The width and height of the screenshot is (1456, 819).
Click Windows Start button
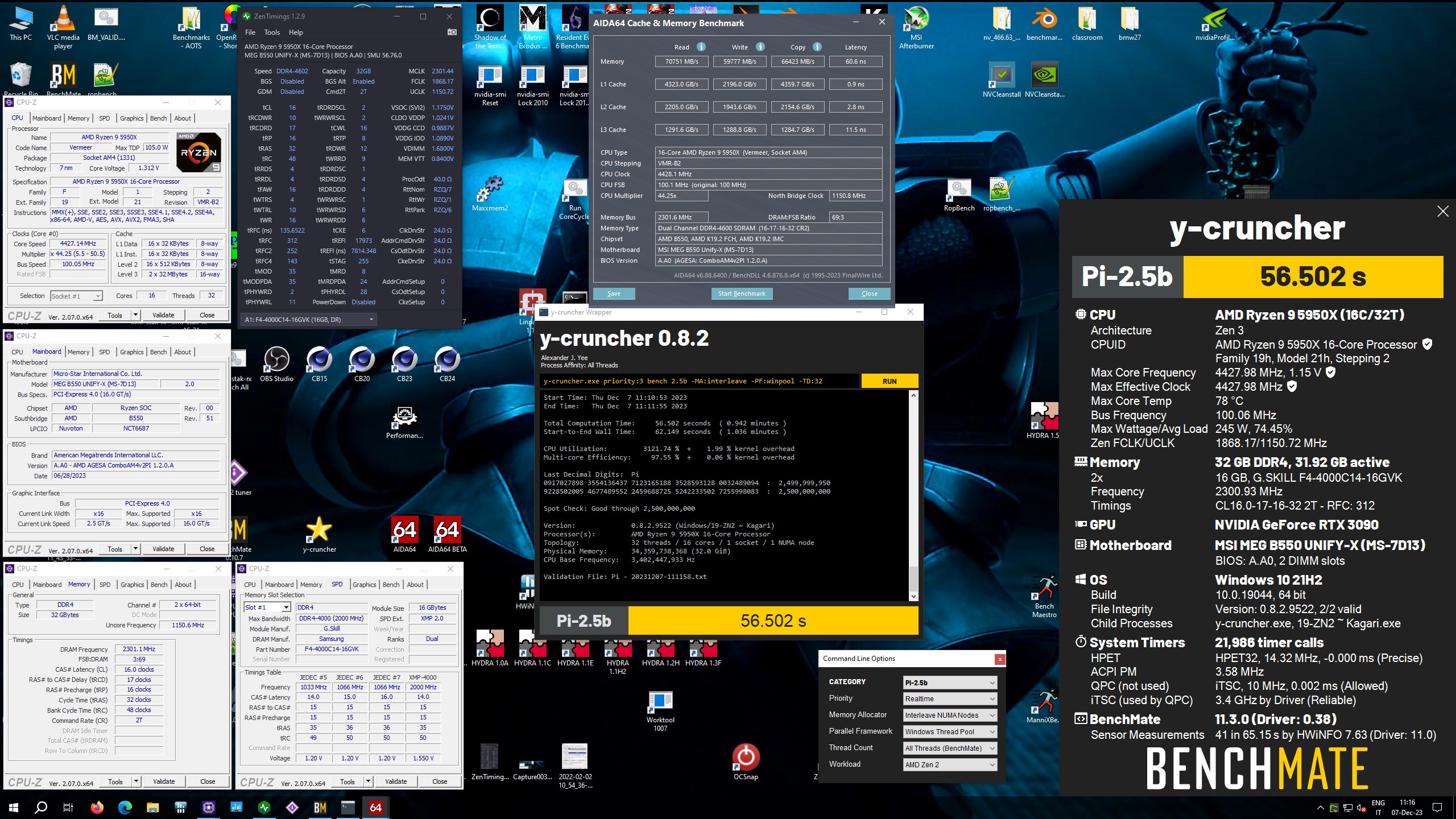[14, 807]
